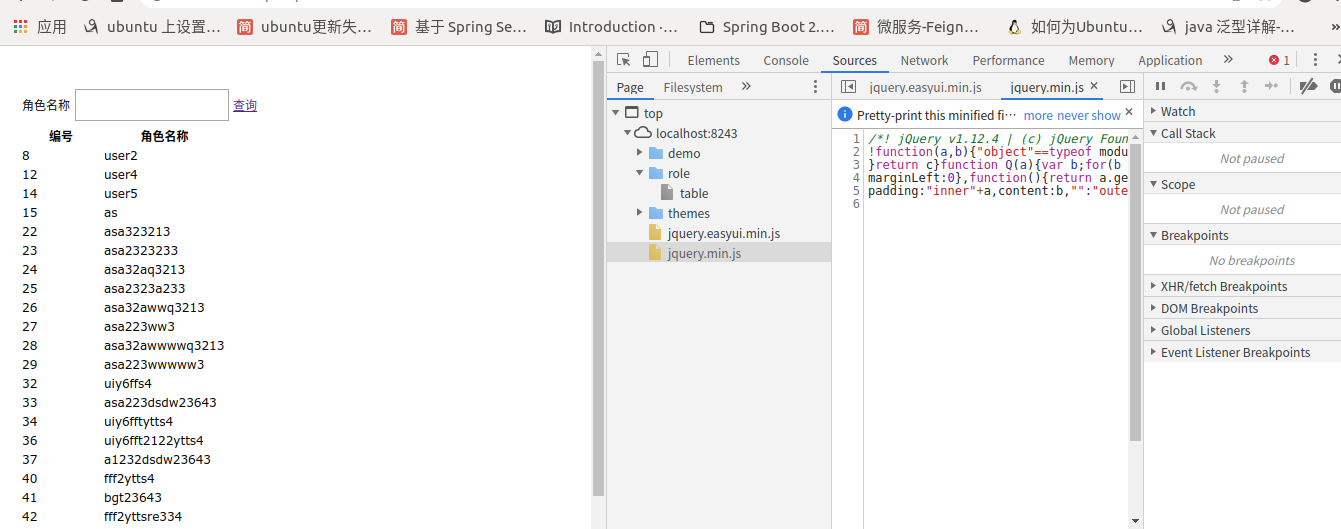Open the Spring Boot 2 bookmark folder

click(766, 27)
